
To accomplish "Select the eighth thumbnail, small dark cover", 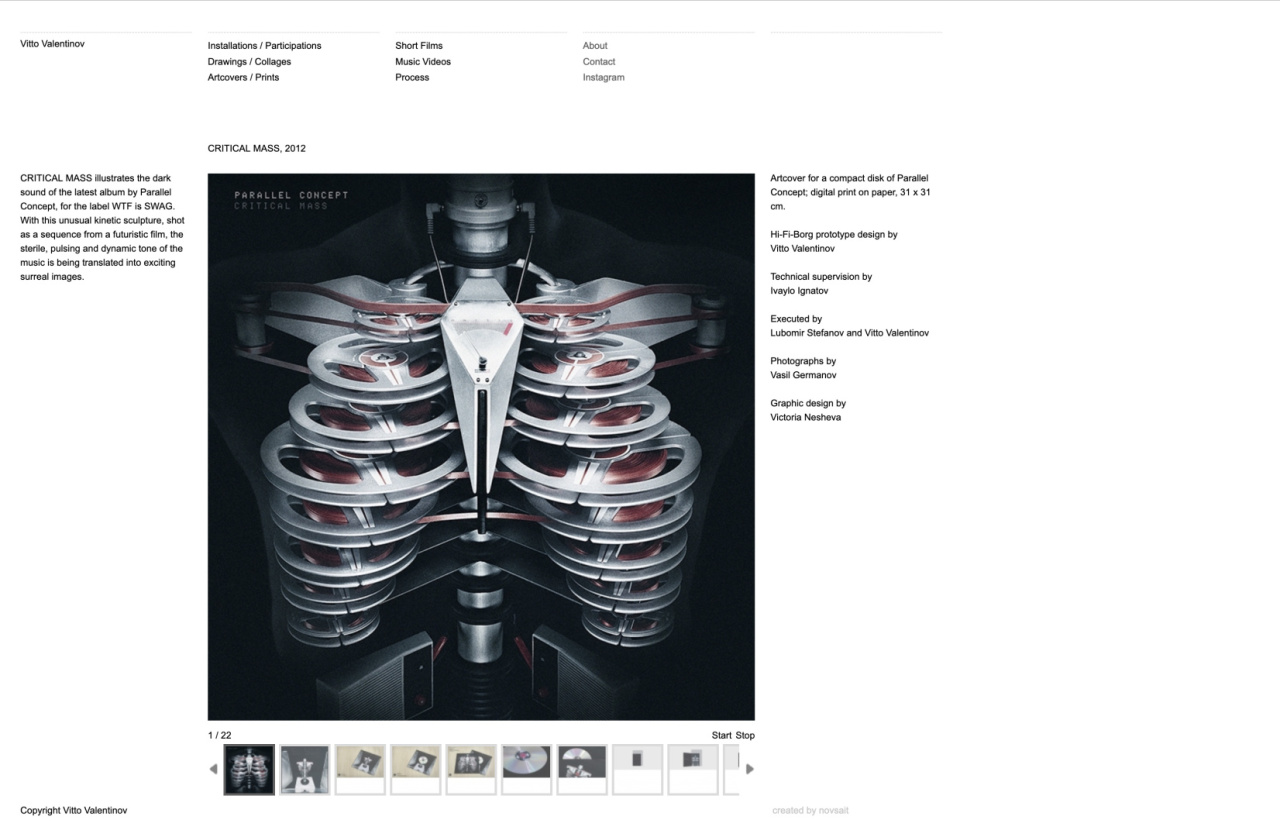I will (x=638, y=769).
